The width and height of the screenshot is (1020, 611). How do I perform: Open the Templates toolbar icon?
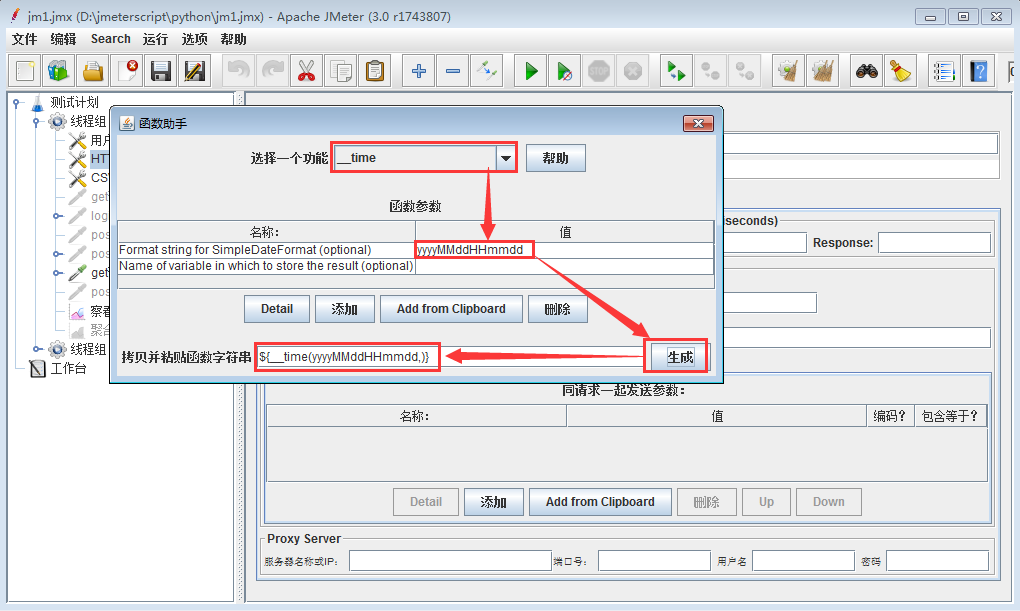click(59, 70)
